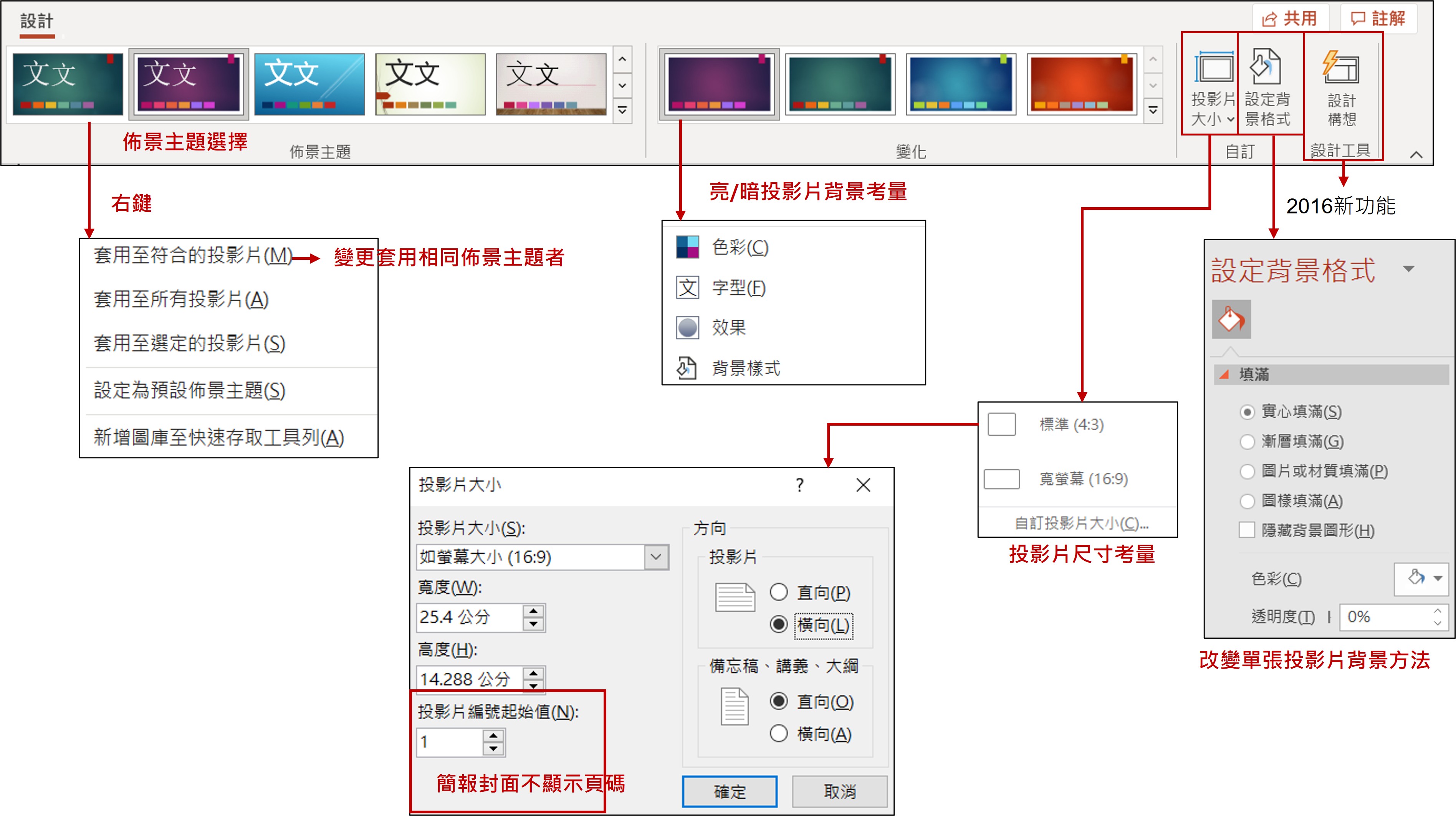Click the 共用 (Share) button
The height and width of the screenshot is (816, 1456).
1291,19
